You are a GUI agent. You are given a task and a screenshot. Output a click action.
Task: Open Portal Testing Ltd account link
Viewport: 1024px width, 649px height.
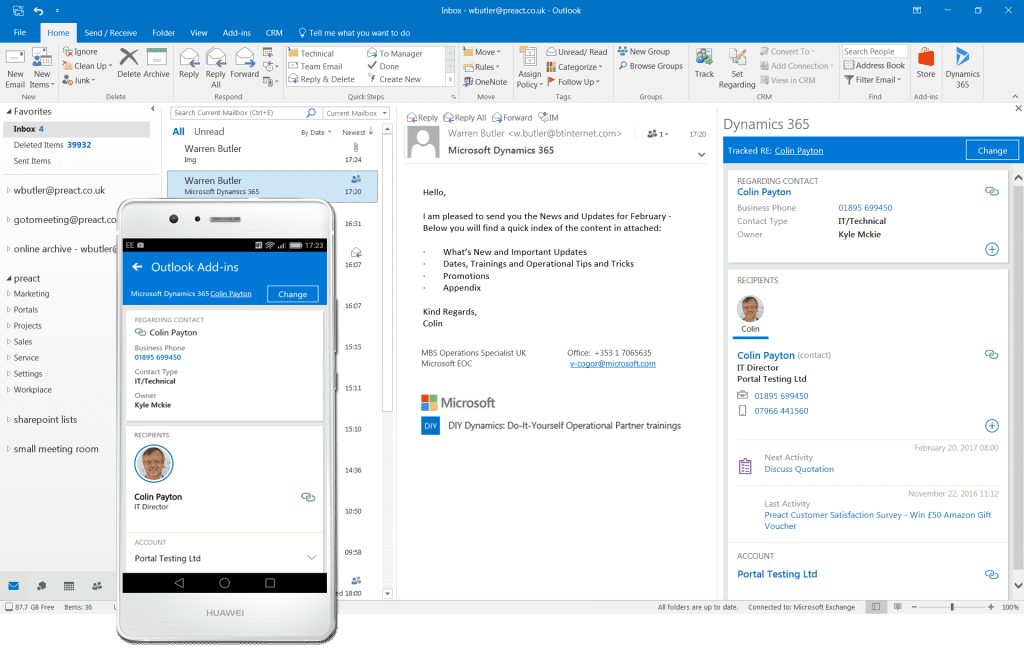[777, 575]
